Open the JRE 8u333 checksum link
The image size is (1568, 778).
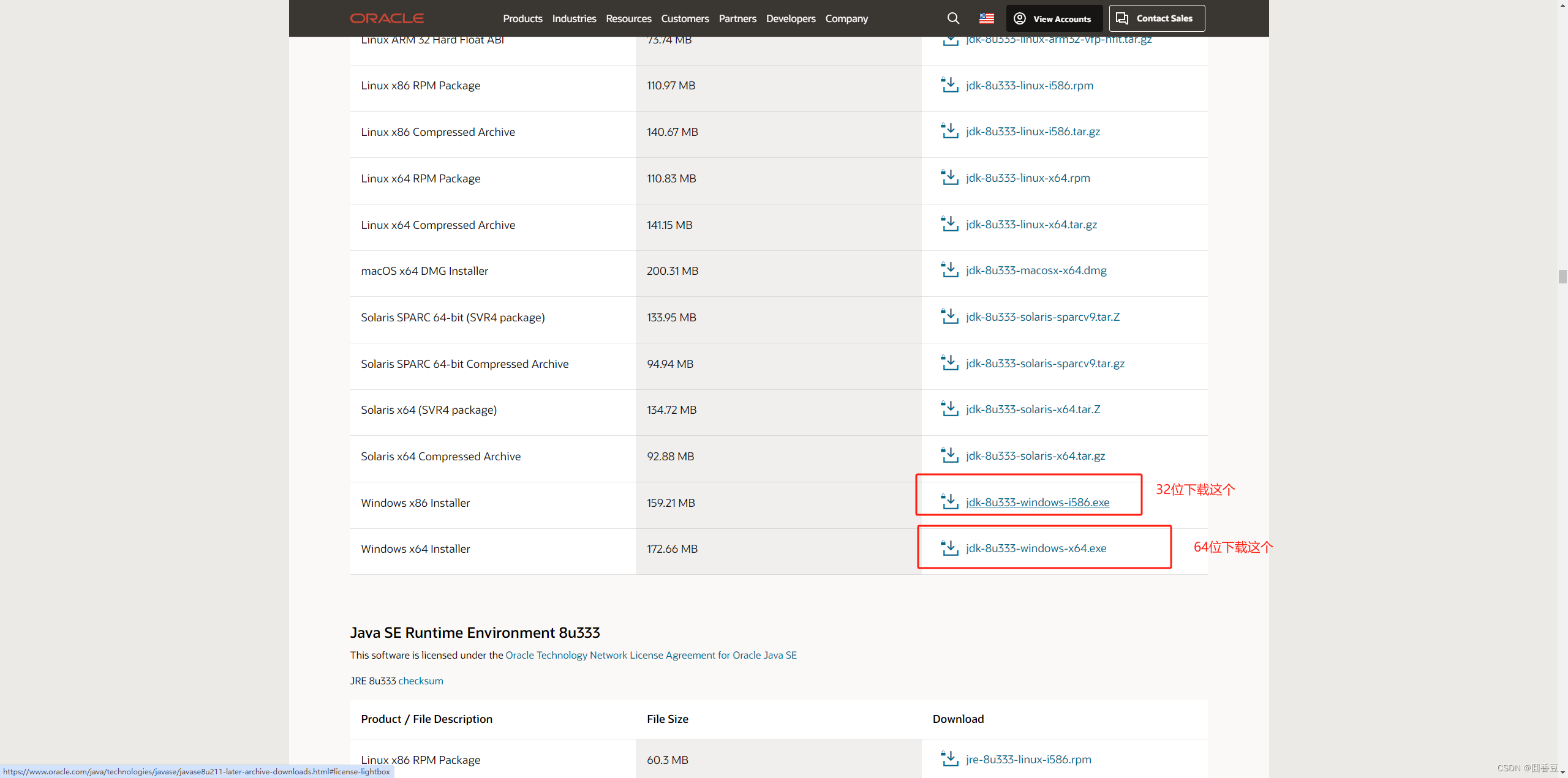(x=421, y=681)
